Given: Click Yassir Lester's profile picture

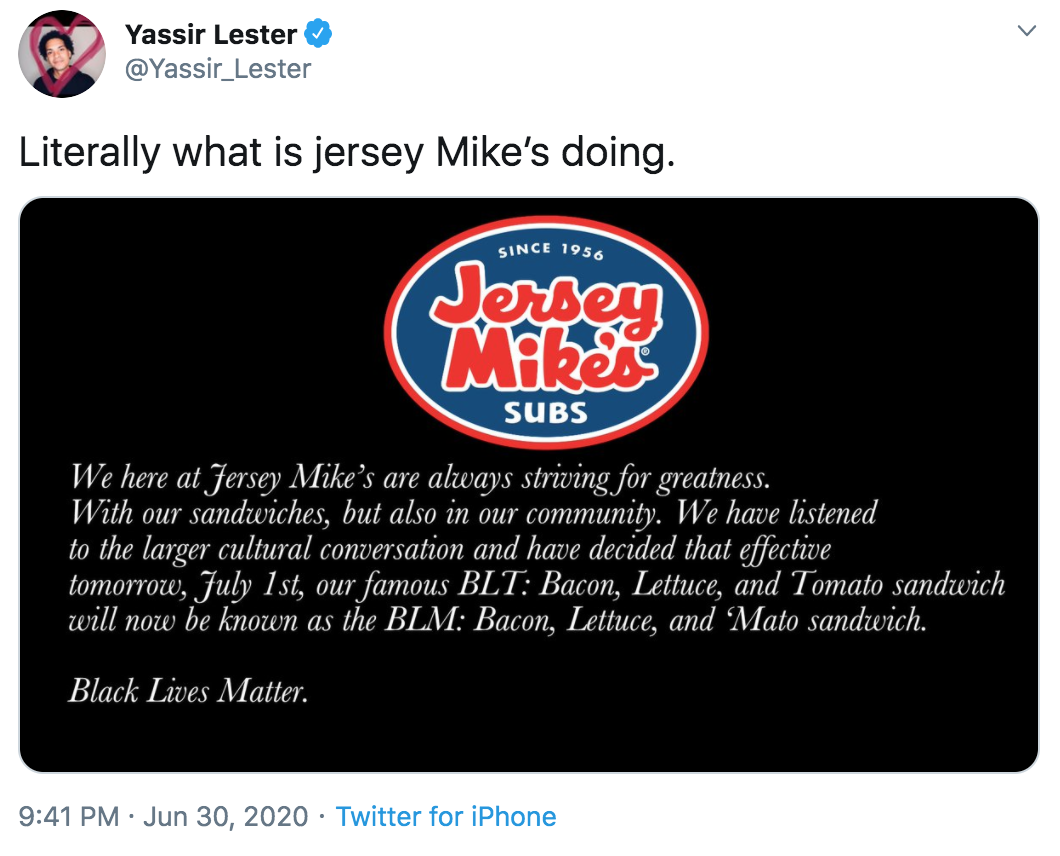Looking at the screenshot, I should 62,52.
